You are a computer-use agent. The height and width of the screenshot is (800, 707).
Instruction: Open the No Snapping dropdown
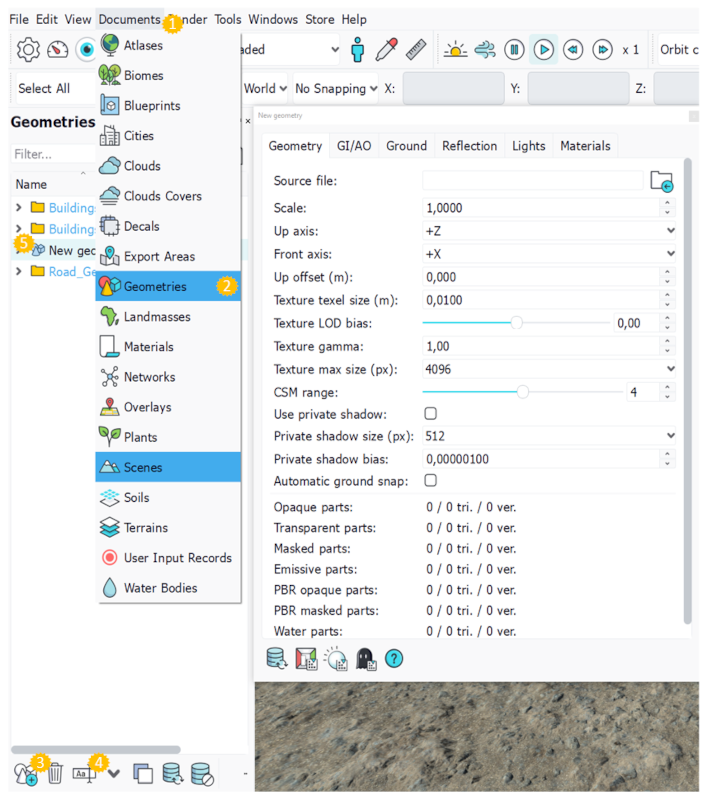tap(336, 88)
